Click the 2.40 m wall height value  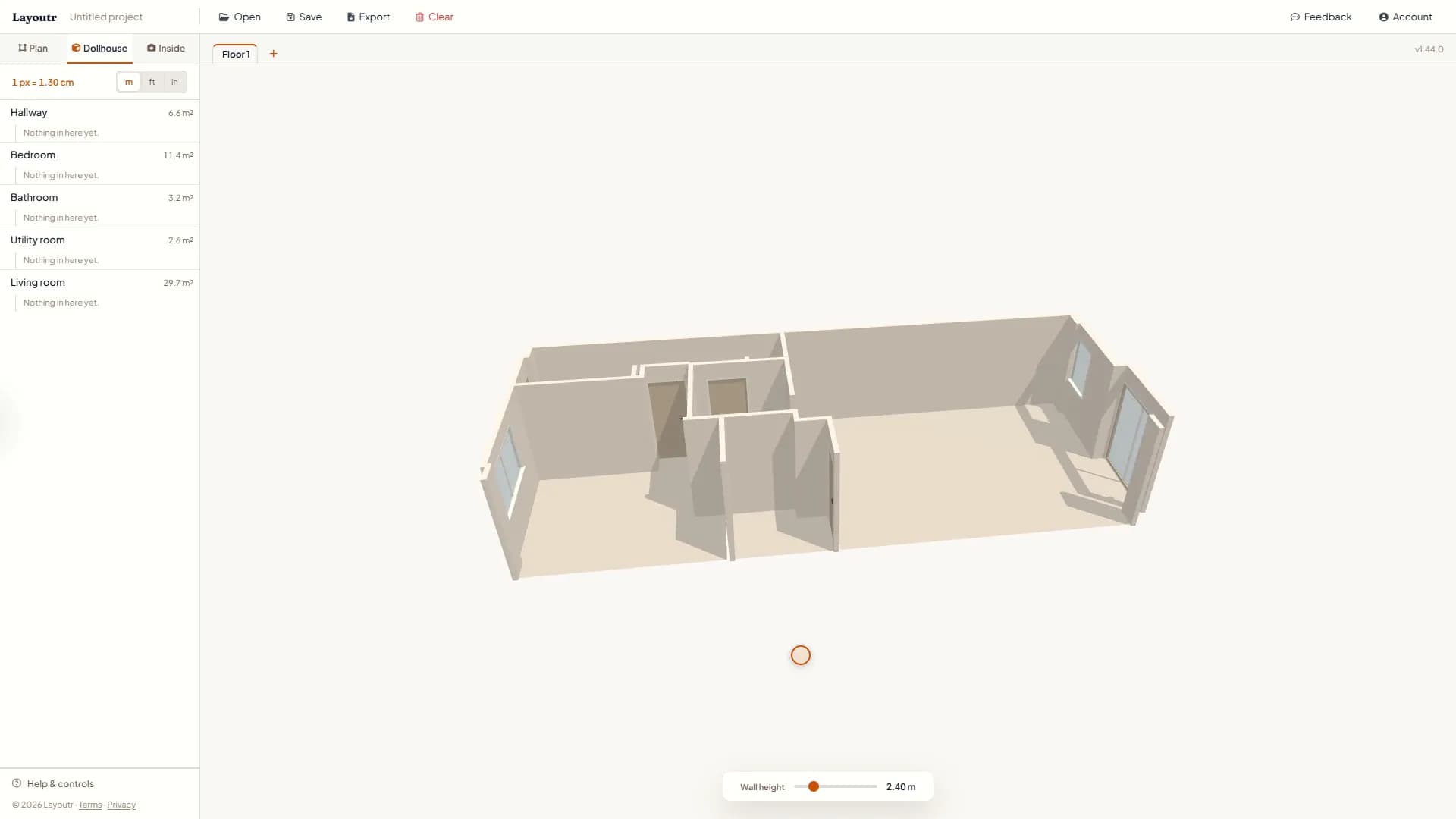click(x=901, y=787)
